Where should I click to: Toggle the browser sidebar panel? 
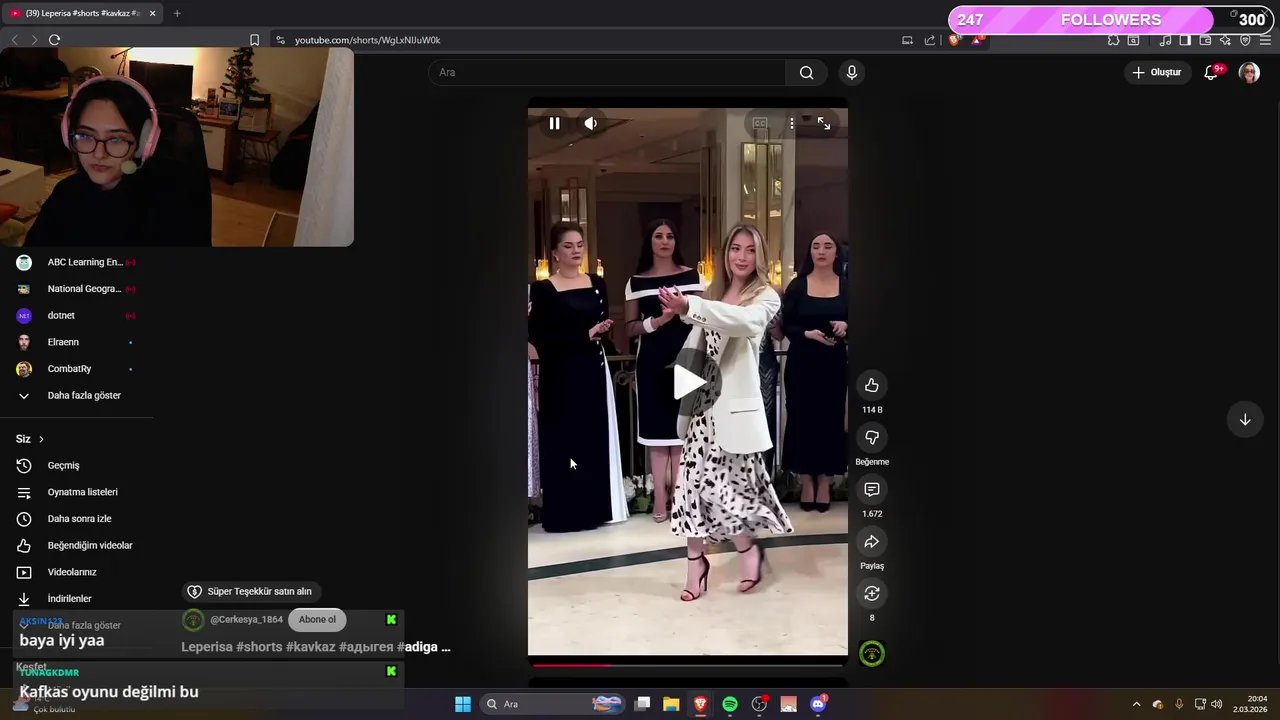click(x=1185, y=40)
